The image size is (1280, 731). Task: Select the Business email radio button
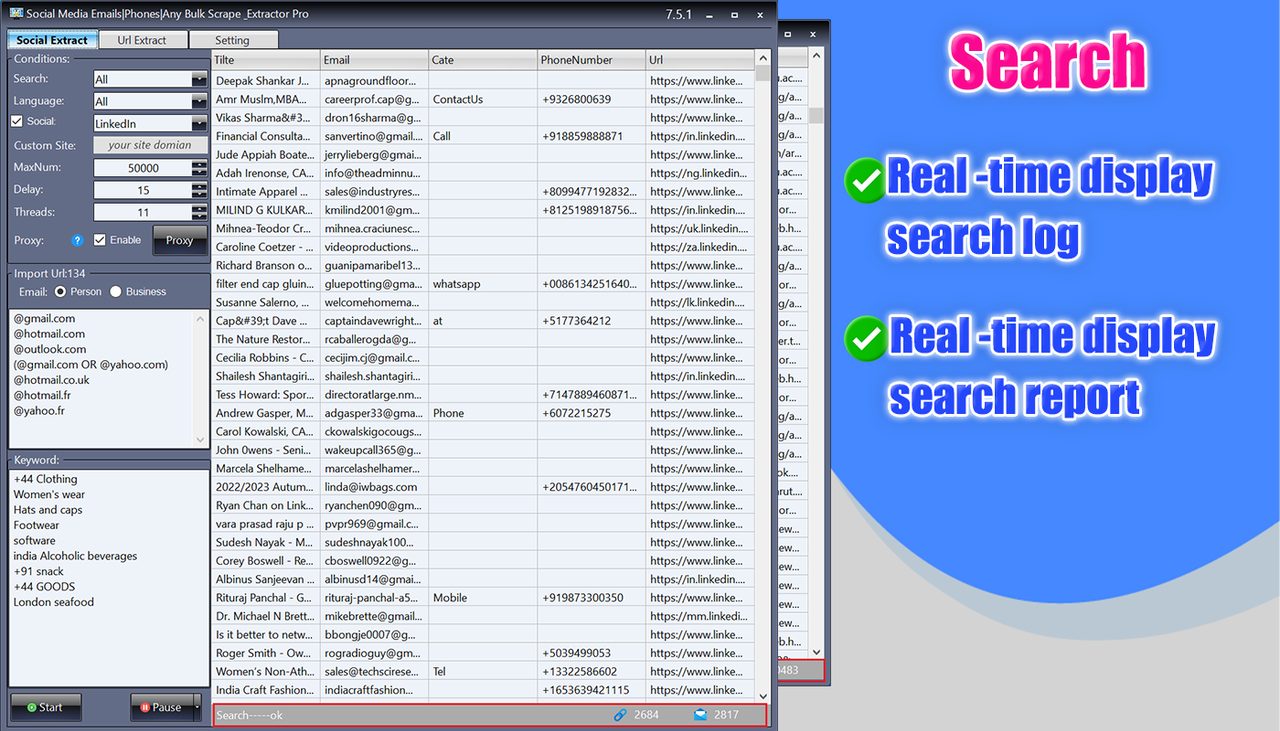coord(116,292)
